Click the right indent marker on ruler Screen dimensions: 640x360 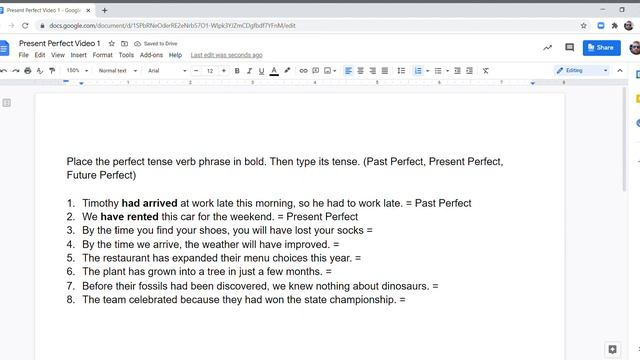coord(532,83)
